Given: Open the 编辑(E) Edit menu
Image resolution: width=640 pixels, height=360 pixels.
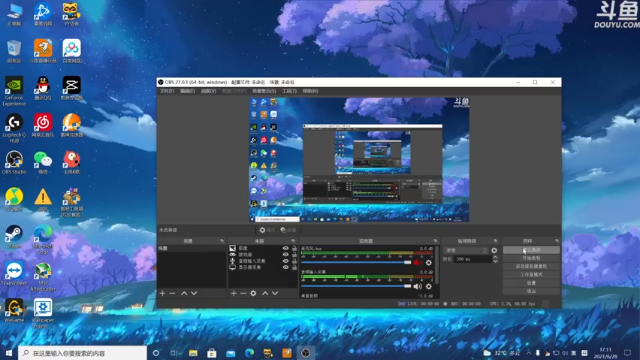Looking at the screenshot, I should tap(187, 91).
